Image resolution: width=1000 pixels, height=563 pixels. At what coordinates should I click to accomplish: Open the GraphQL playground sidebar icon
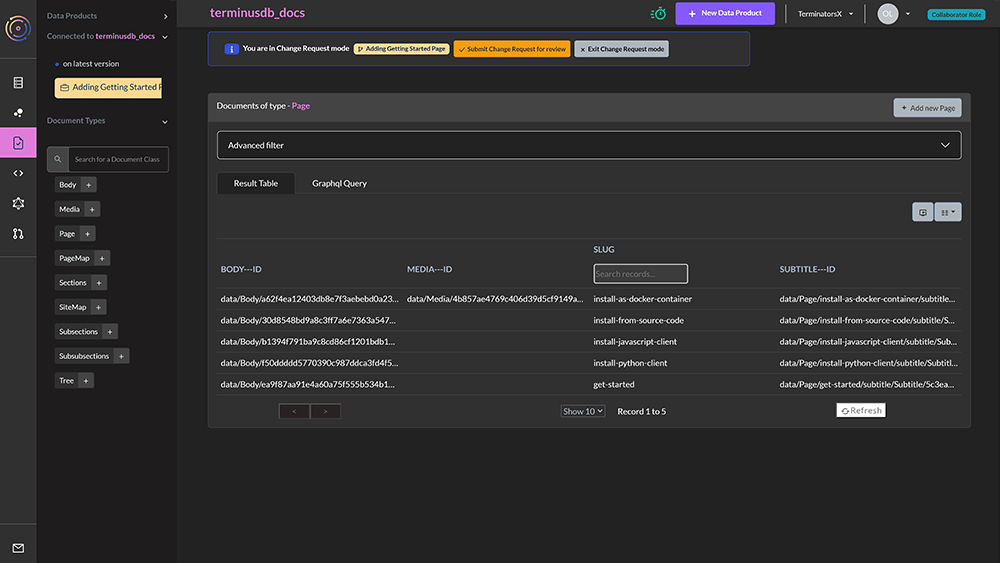coord(18,203)
